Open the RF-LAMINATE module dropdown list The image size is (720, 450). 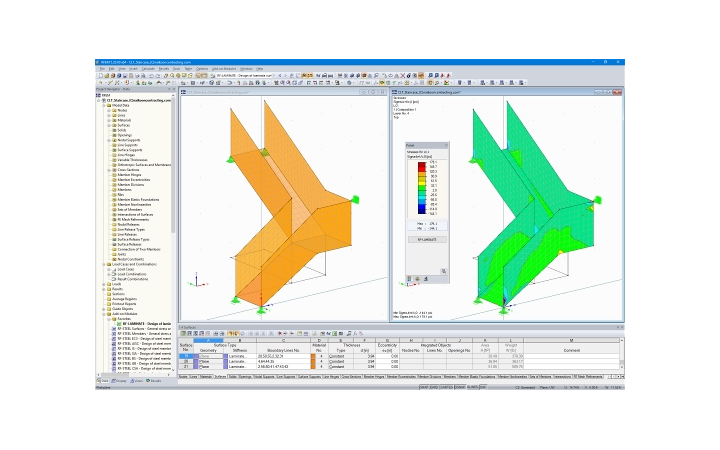tap(274, 75)
